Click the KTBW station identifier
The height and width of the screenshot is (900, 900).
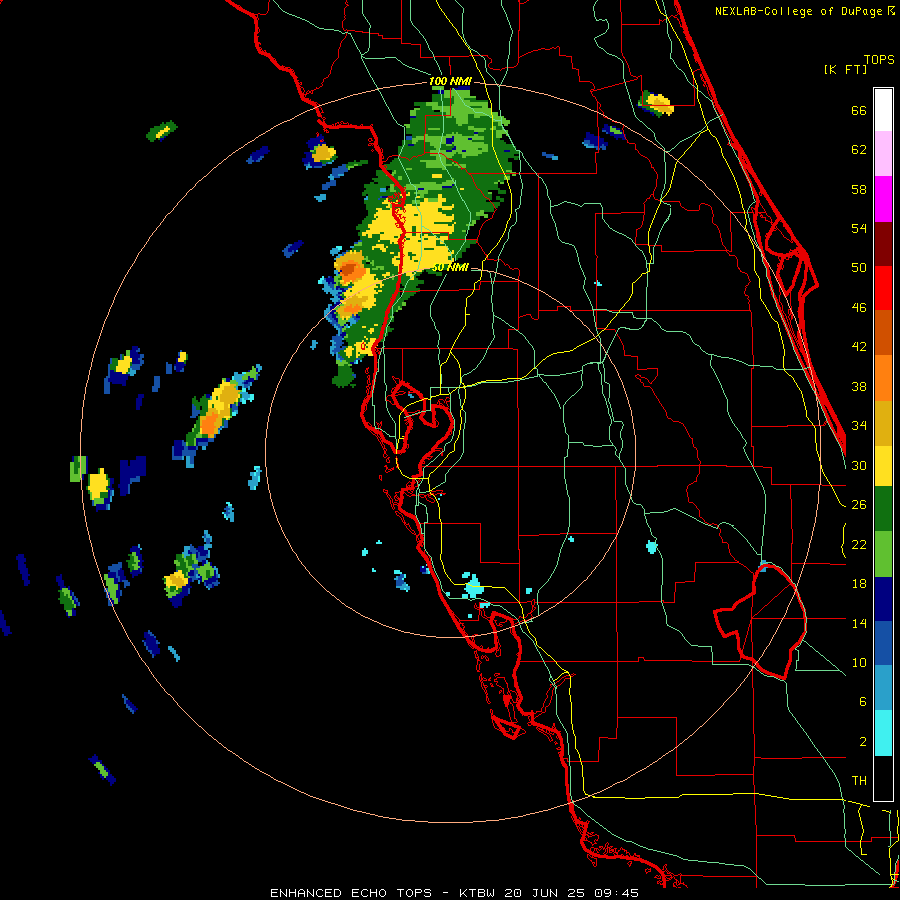click(477, 893)
